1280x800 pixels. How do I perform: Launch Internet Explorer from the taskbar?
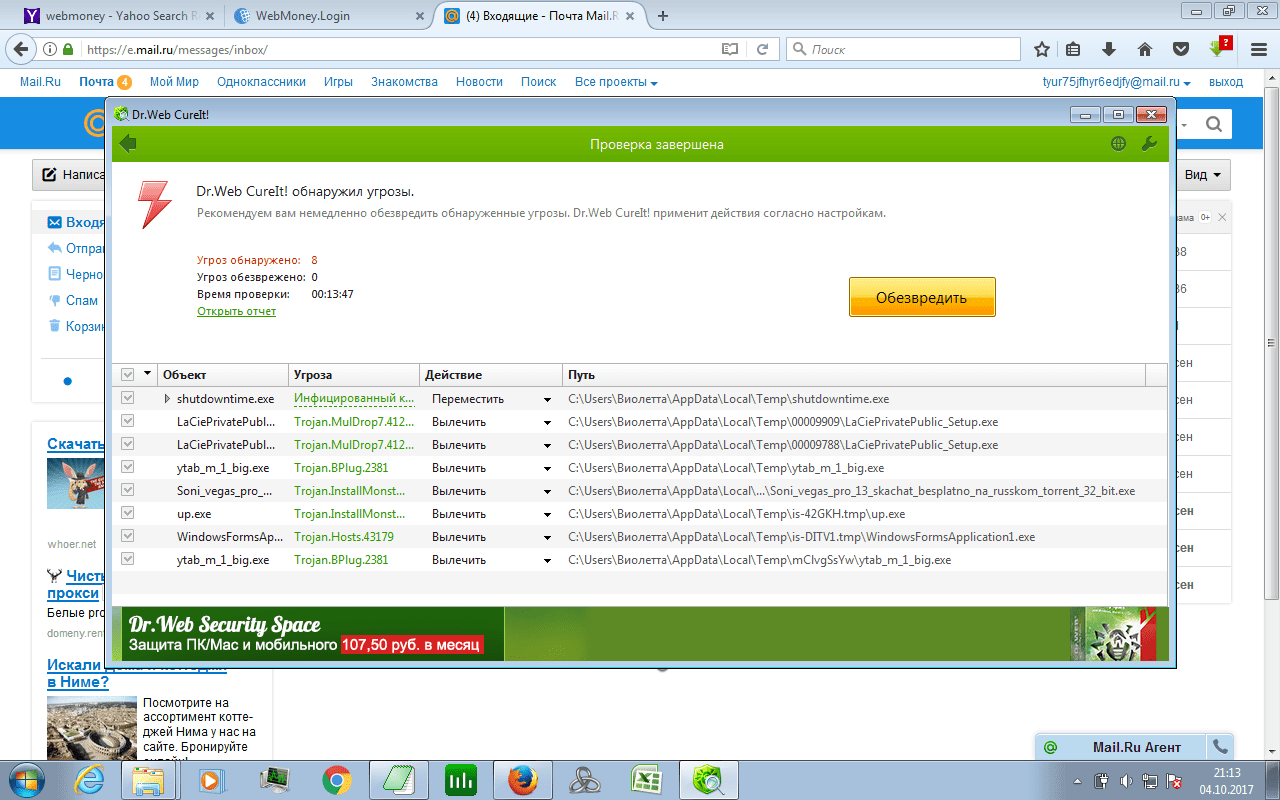click(91, 780)
